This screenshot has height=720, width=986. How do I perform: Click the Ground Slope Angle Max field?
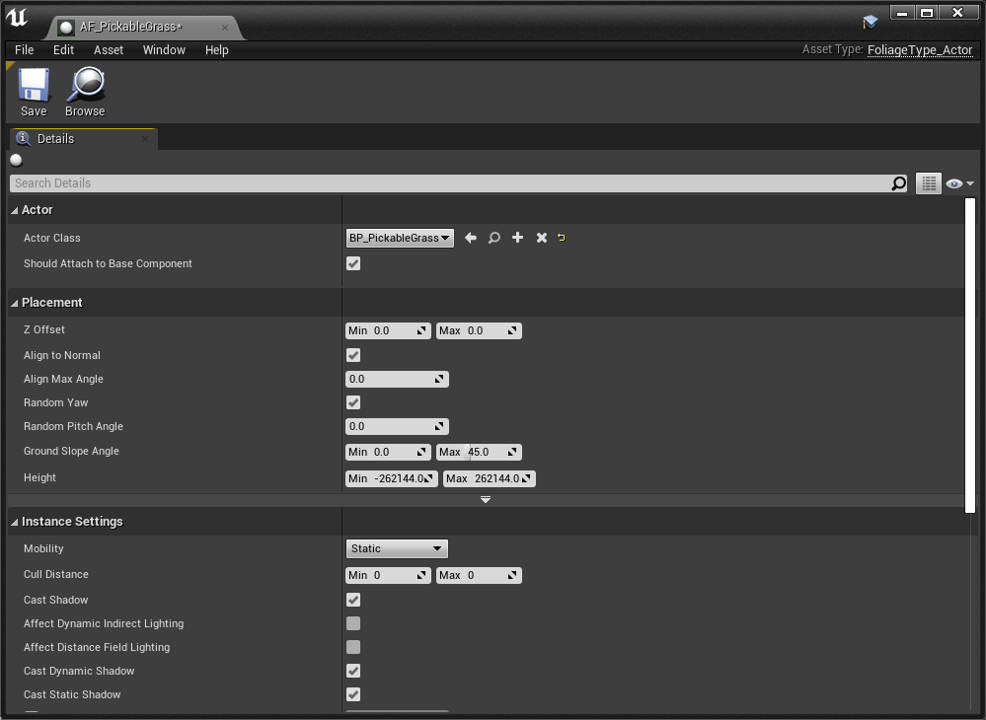479,452
